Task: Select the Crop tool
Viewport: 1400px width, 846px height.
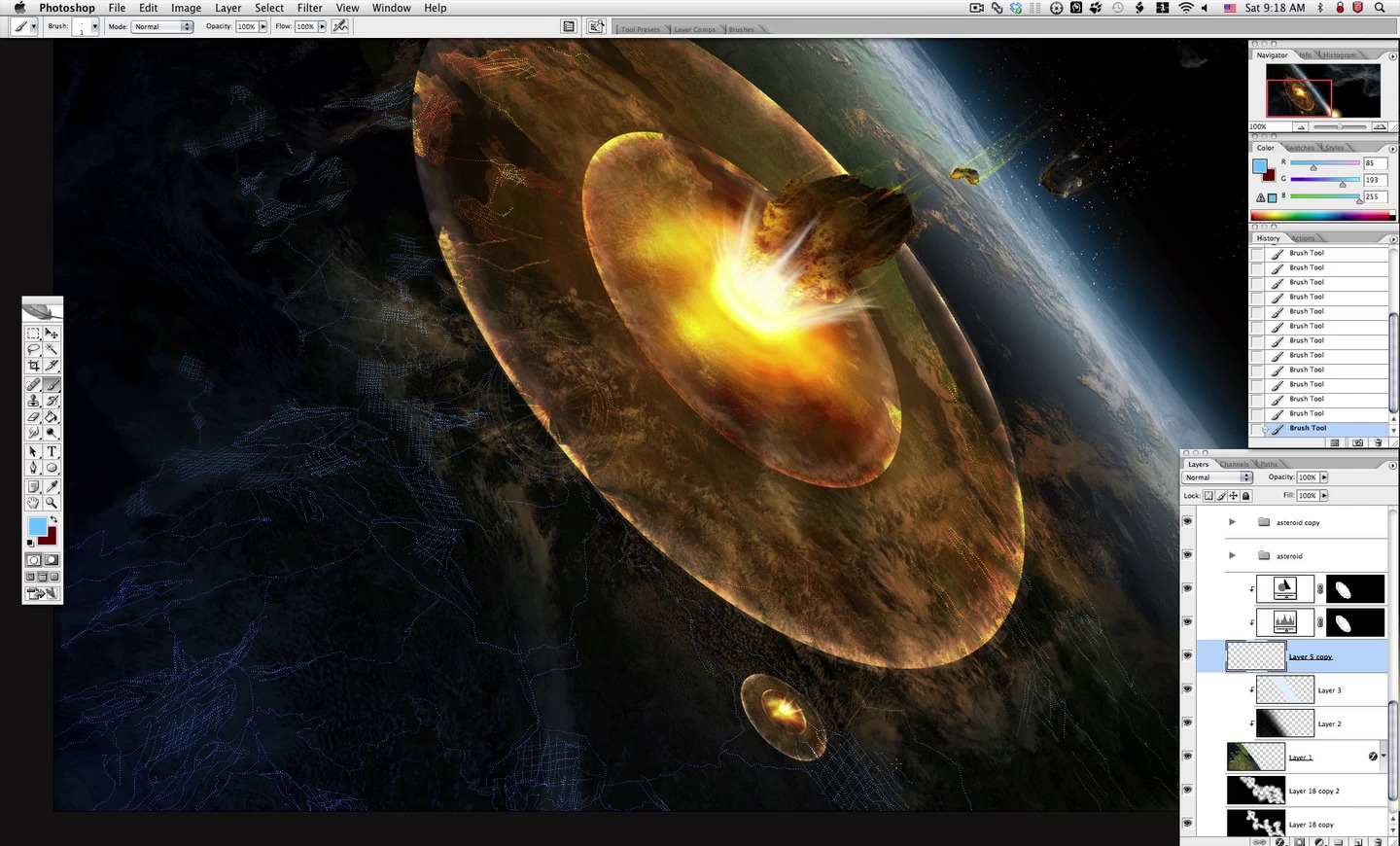Action: coord(33,366)
